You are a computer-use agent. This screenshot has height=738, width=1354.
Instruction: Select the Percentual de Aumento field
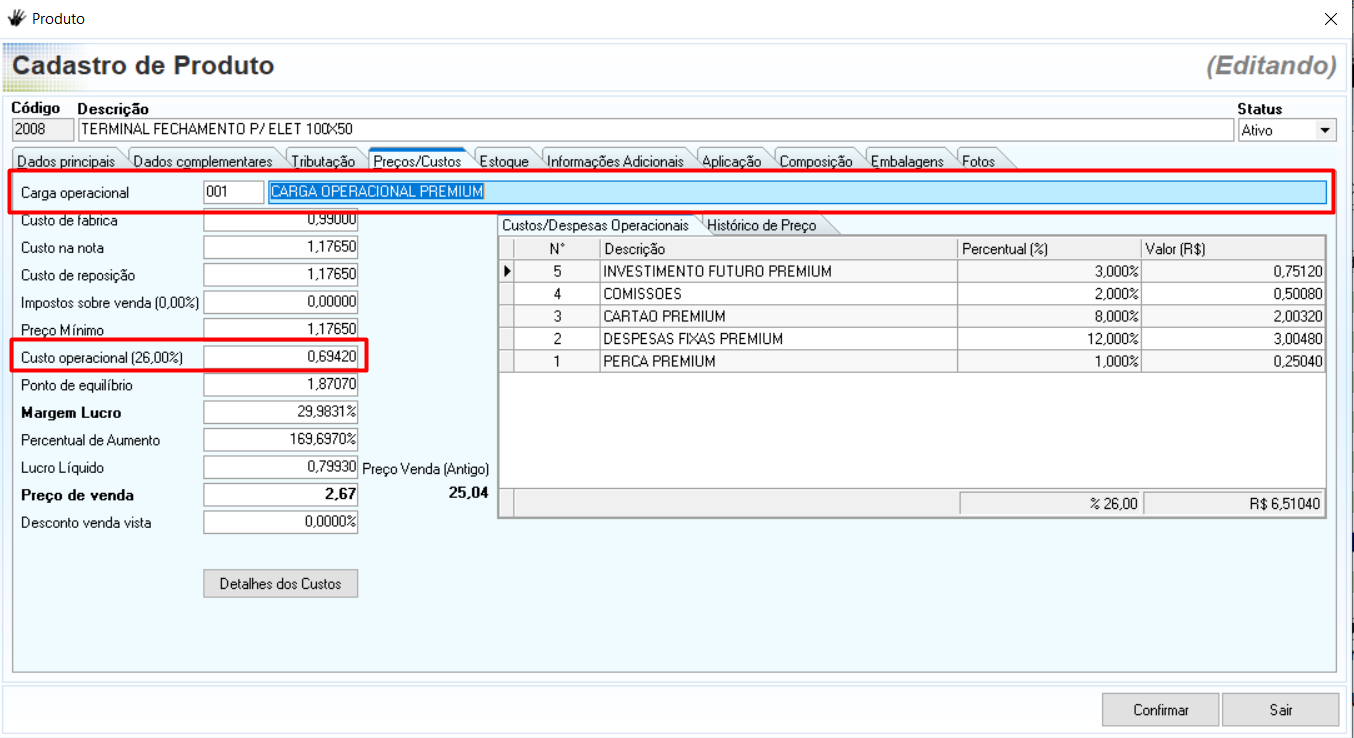(280, 439)
